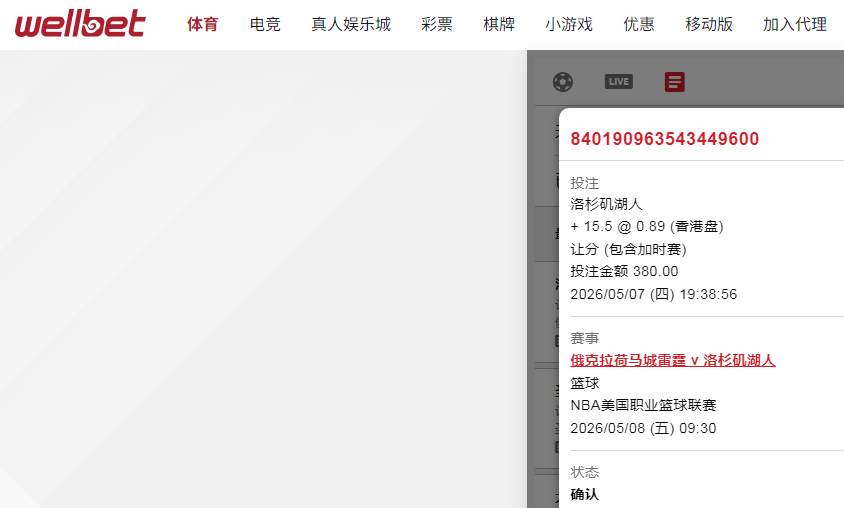
Task: Go to 真人娱乐城 live casino
Action: point(351,24)
